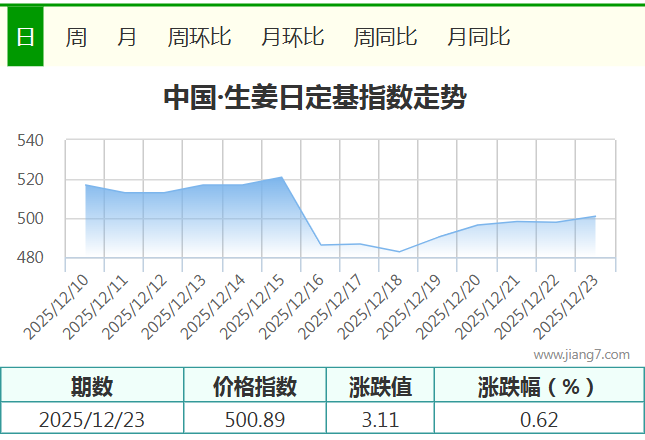Click the 期数 table column header
The image size is (645, 440).
coord(92,386)
